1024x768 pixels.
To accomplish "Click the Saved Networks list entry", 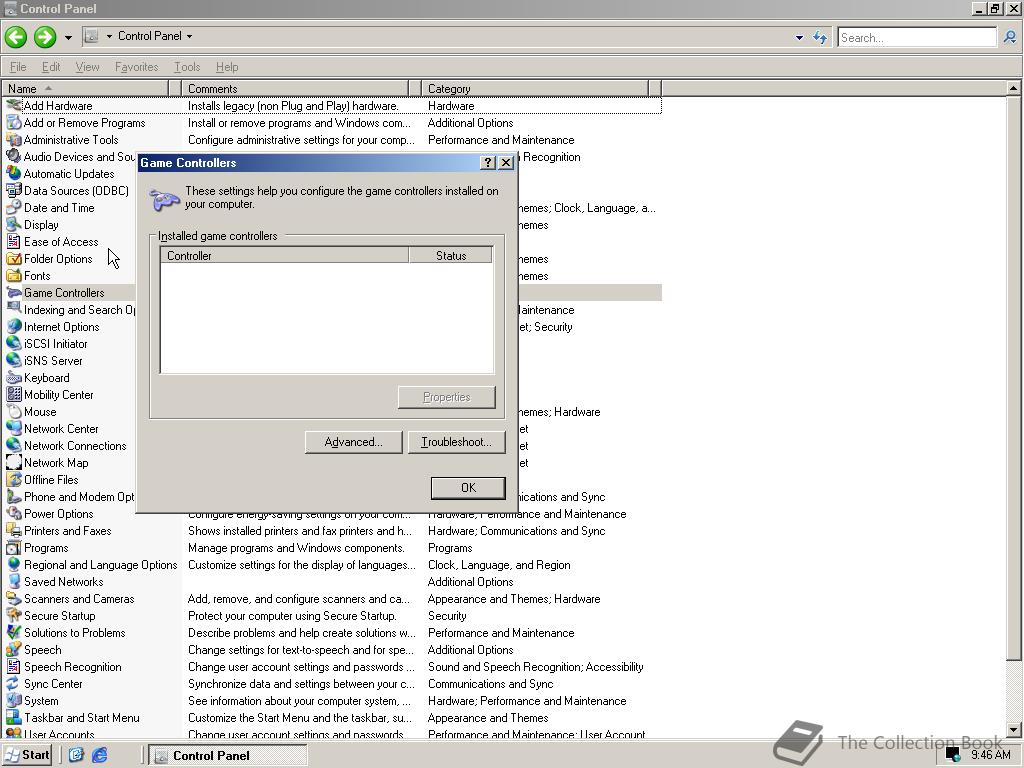I will (x=63, y=581).
